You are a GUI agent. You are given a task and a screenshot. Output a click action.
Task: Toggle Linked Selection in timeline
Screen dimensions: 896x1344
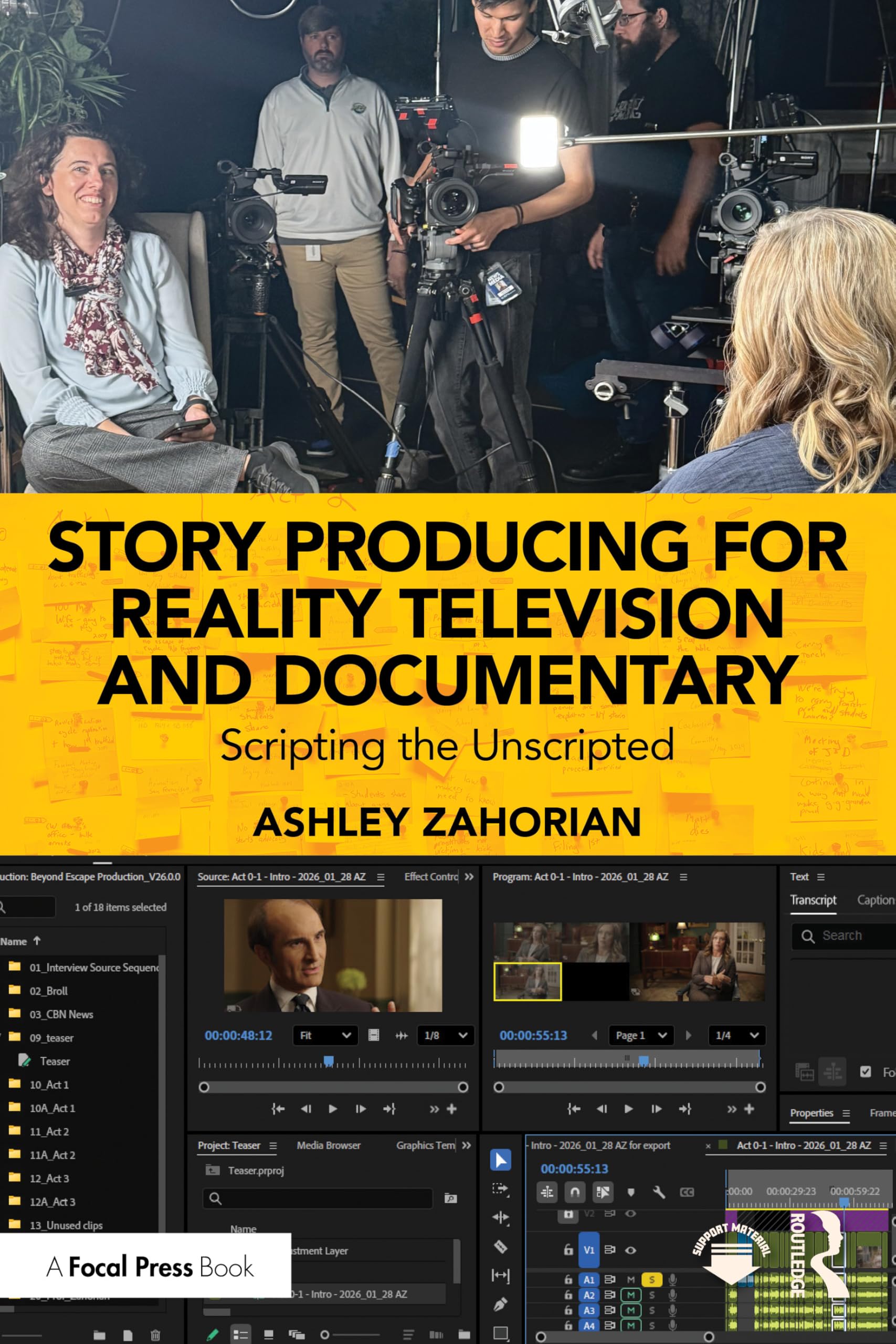[603, 1192]
